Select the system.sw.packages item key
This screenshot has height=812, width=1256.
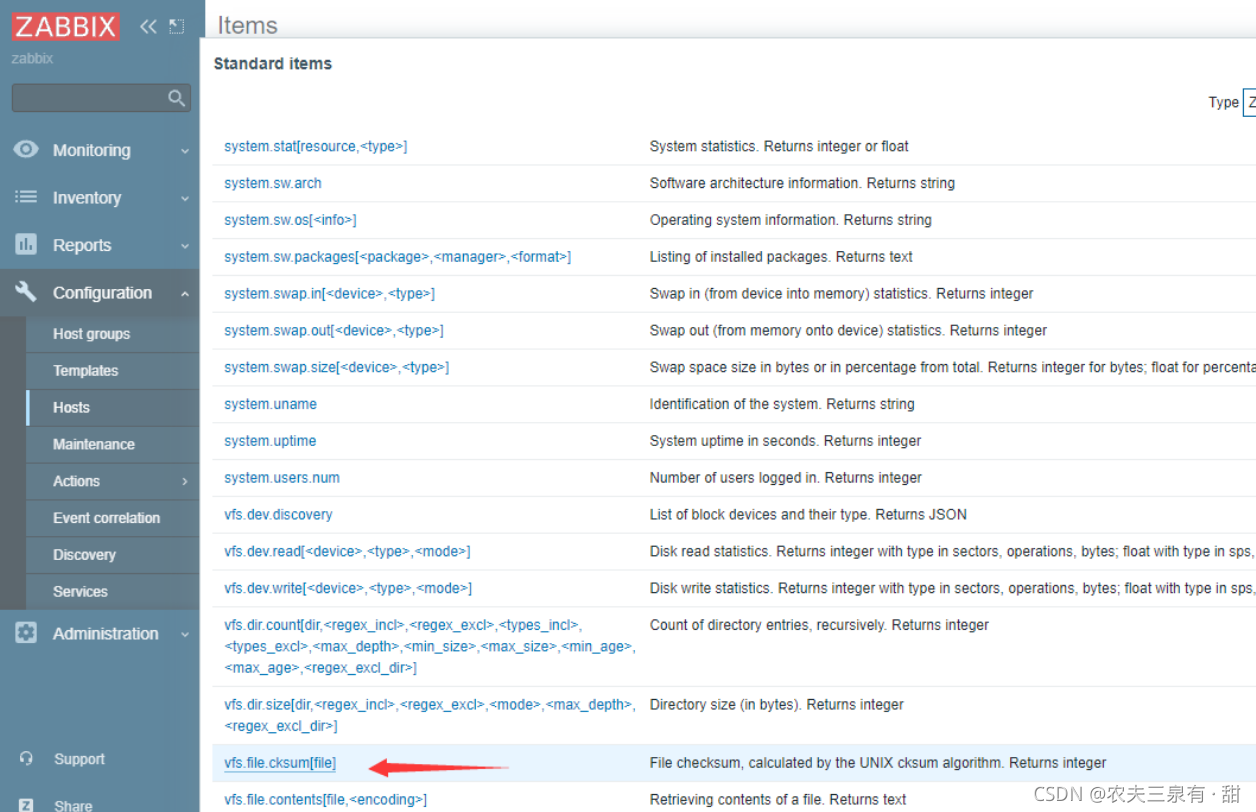397,257
